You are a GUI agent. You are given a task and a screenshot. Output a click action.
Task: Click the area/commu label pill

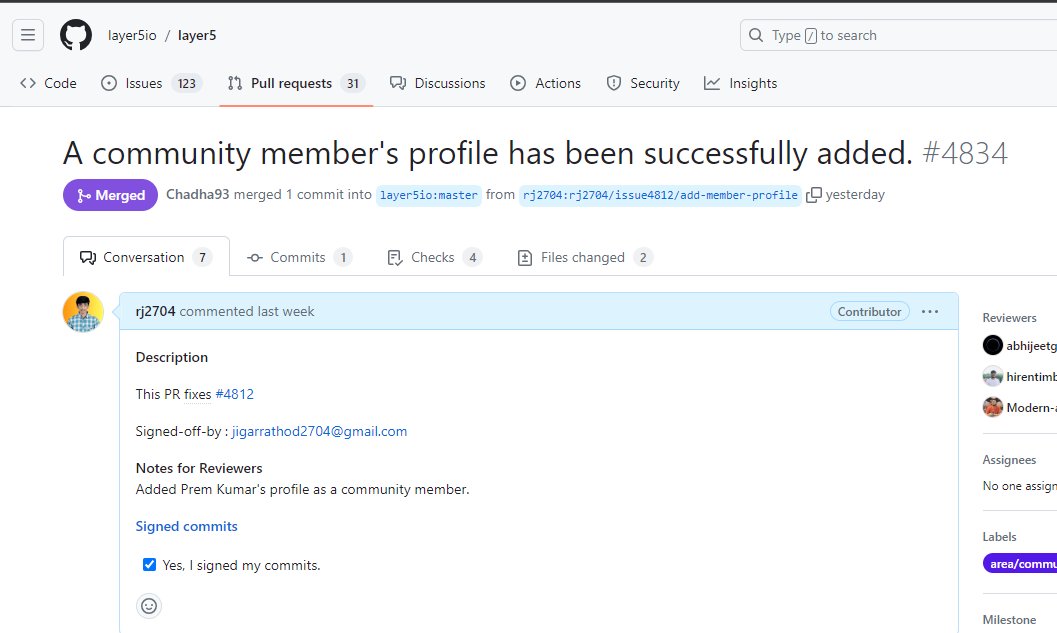pos(1020,564)
